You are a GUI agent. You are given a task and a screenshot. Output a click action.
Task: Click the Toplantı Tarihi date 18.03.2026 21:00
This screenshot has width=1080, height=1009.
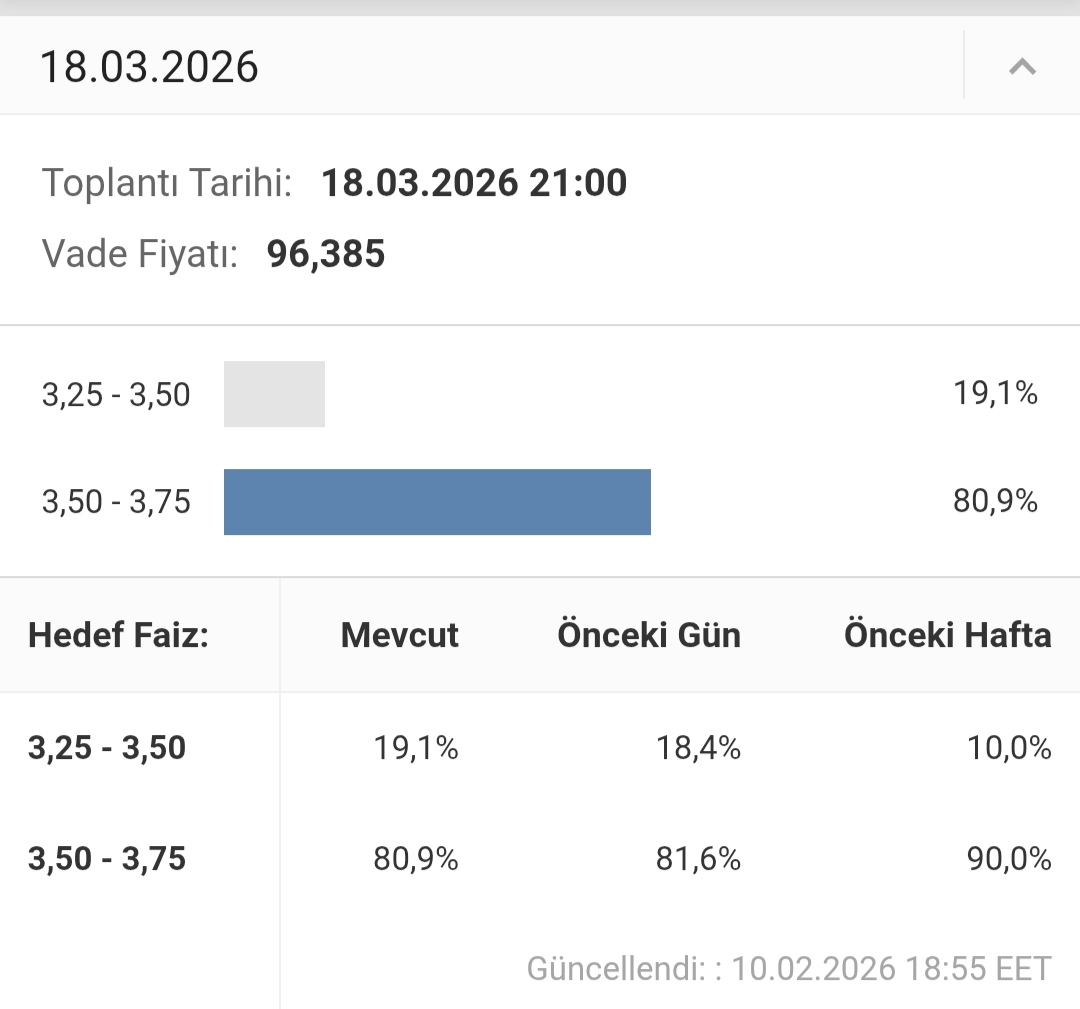pos(474,183)
